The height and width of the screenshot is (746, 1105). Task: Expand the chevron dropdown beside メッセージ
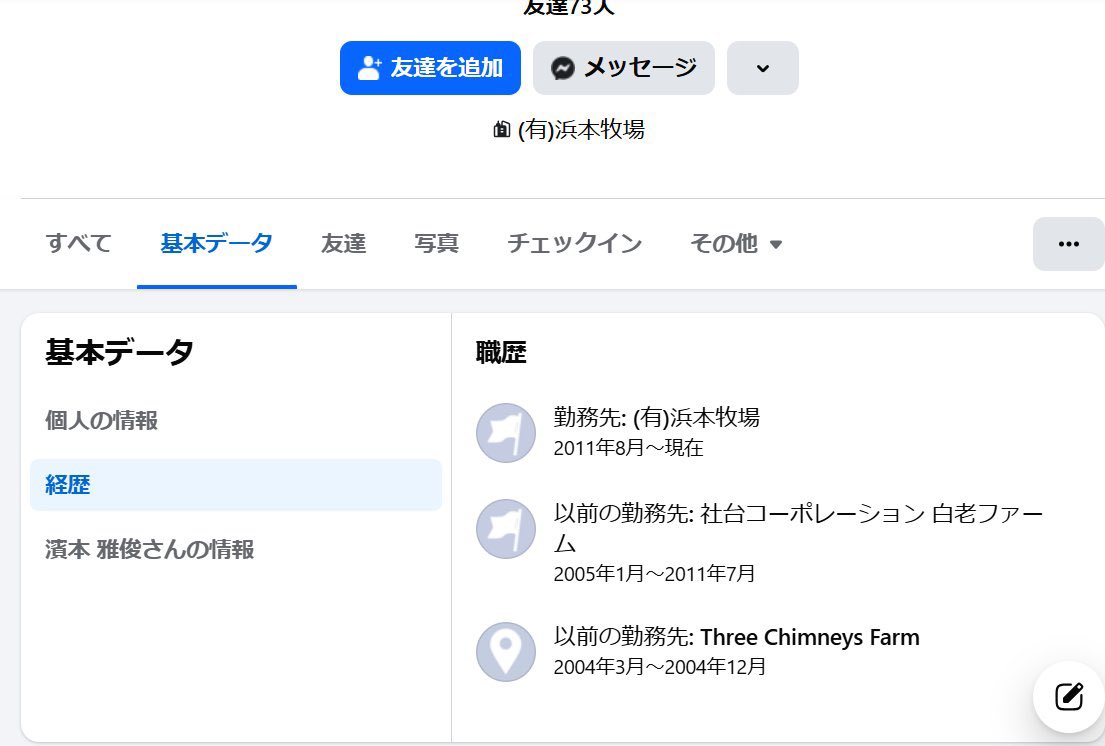click(762, 68)
